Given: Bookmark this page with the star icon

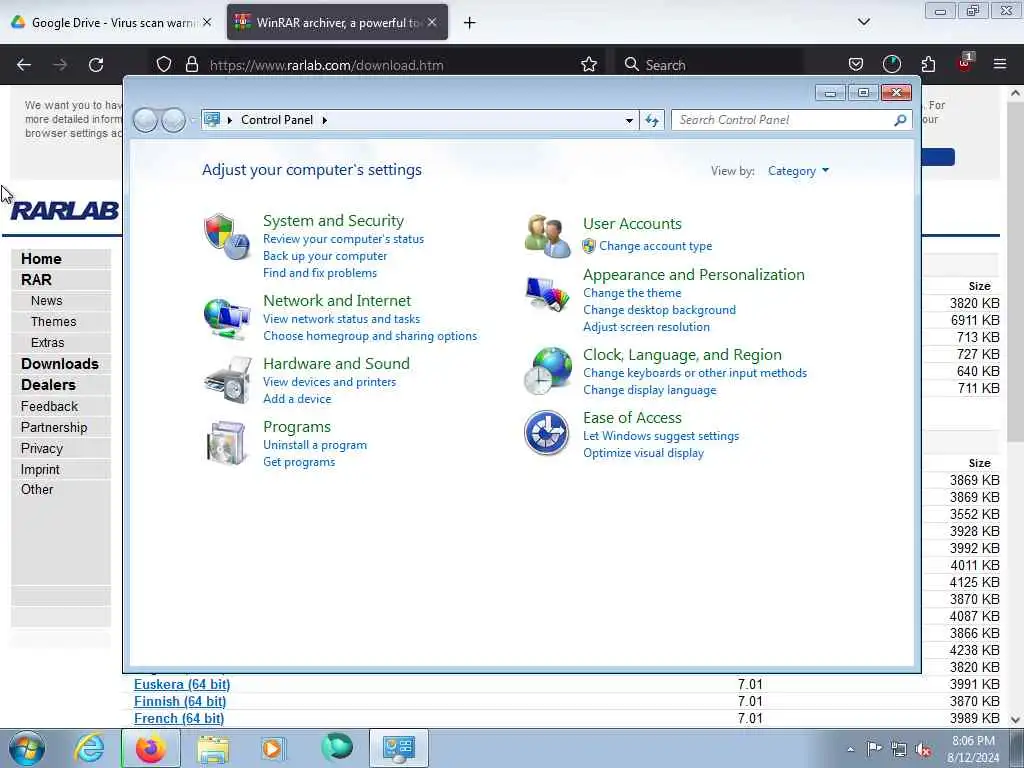Looking at the screenshot, I should tap(588, 65).
